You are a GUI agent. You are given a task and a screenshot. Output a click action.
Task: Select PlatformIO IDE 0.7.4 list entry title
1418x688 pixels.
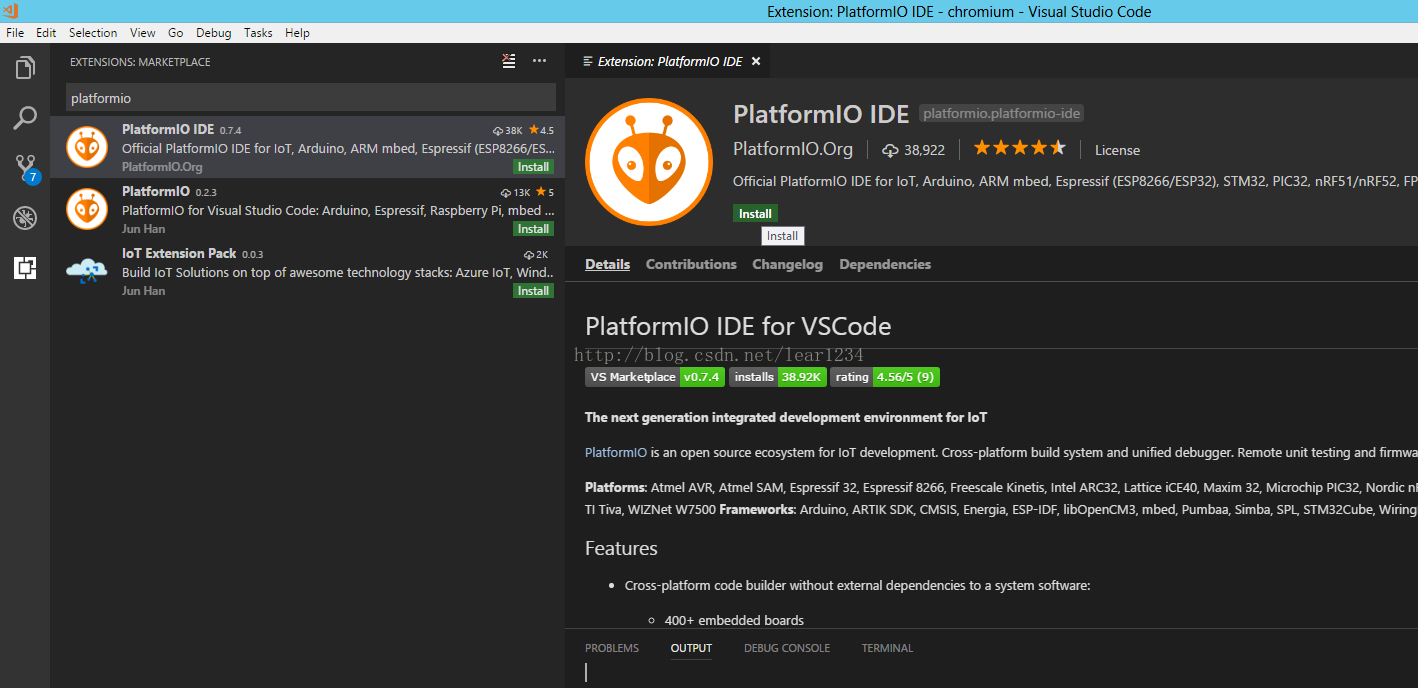[x=168, y=129]
